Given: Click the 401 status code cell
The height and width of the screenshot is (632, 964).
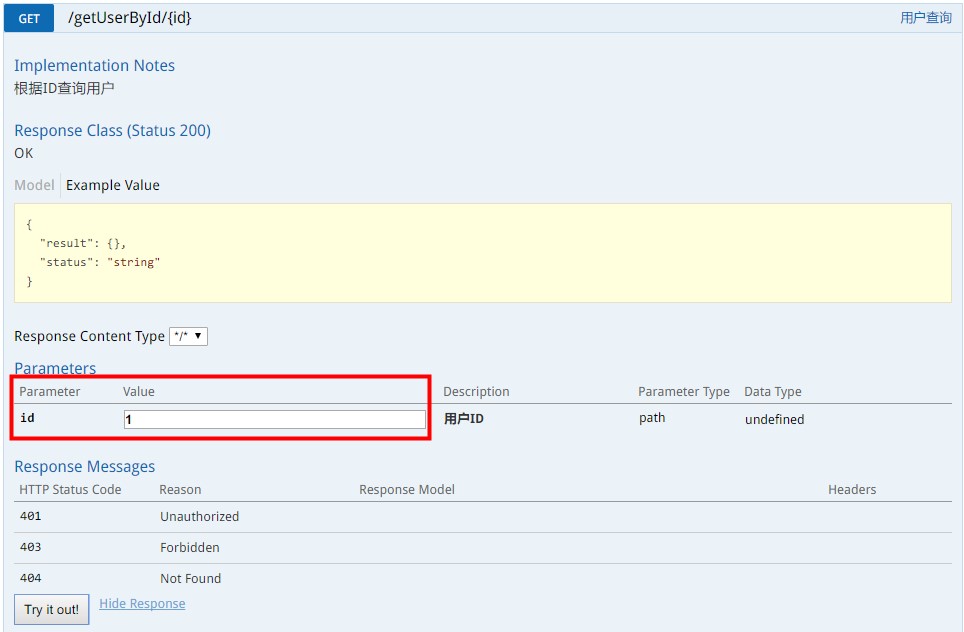Looking at the screenshot, I should click(x=30, y=516).
